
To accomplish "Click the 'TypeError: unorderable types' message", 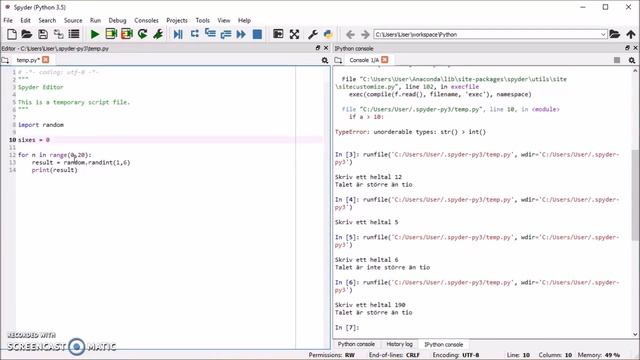I will [410, 132].
